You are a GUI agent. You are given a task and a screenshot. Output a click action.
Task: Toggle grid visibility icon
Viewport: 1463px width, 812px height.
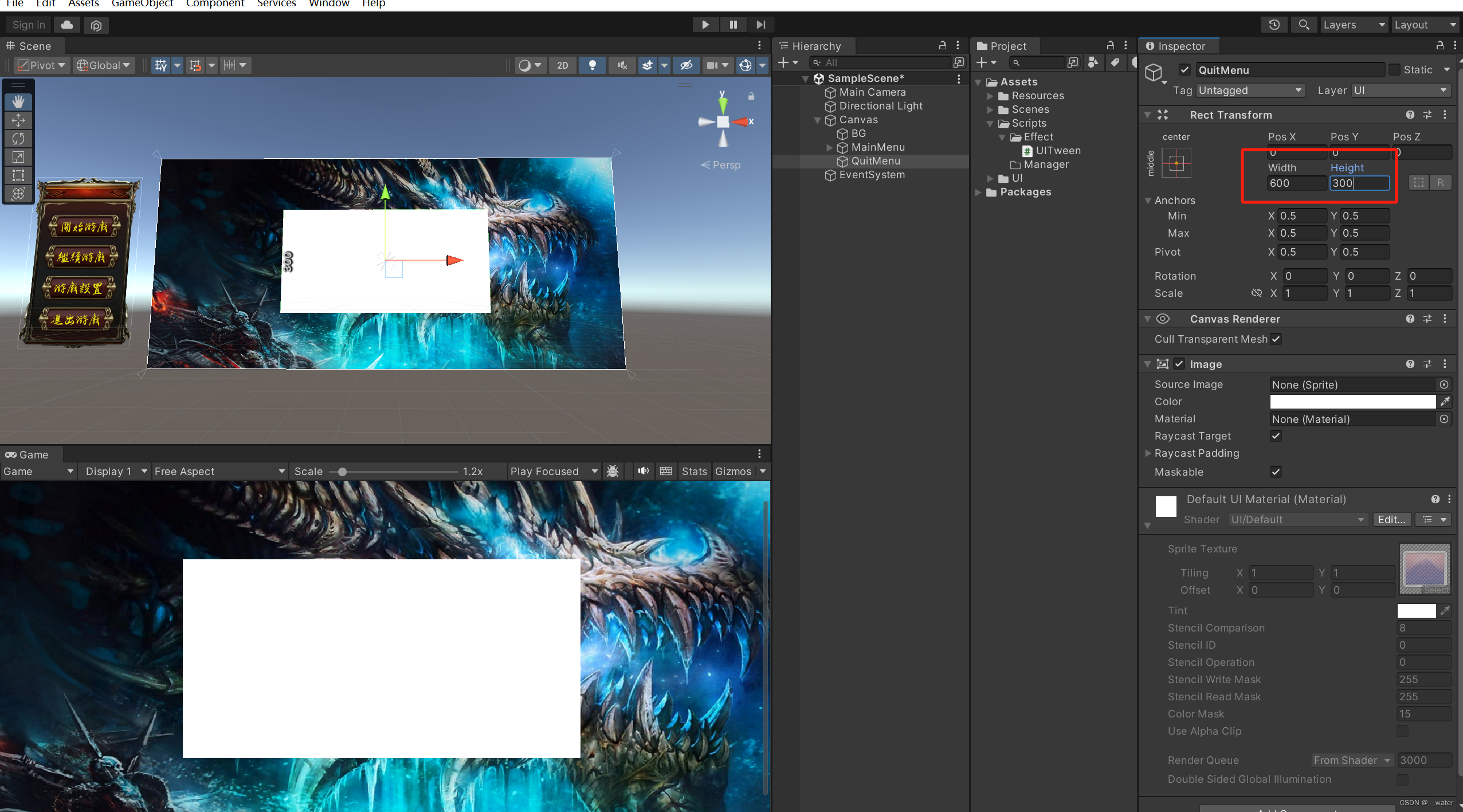pos(161,65)
